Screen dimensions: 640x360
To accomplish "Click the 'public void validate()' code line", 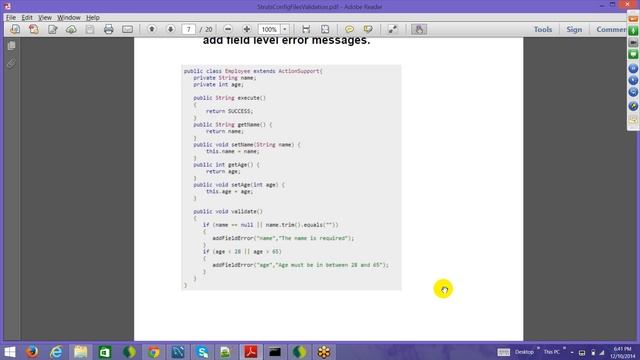I will 228,211.
